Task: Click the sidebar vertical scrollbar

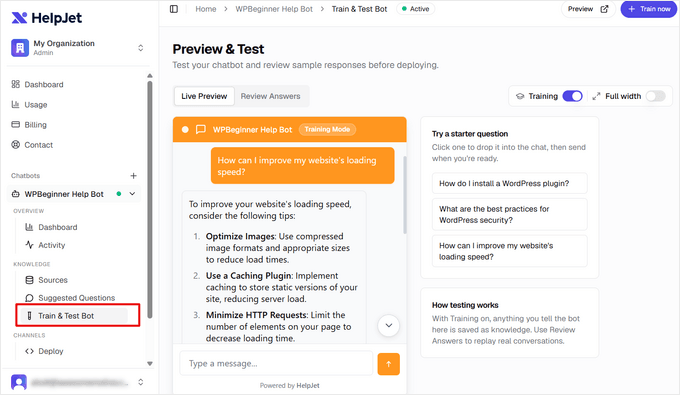Action: point(150,199)
